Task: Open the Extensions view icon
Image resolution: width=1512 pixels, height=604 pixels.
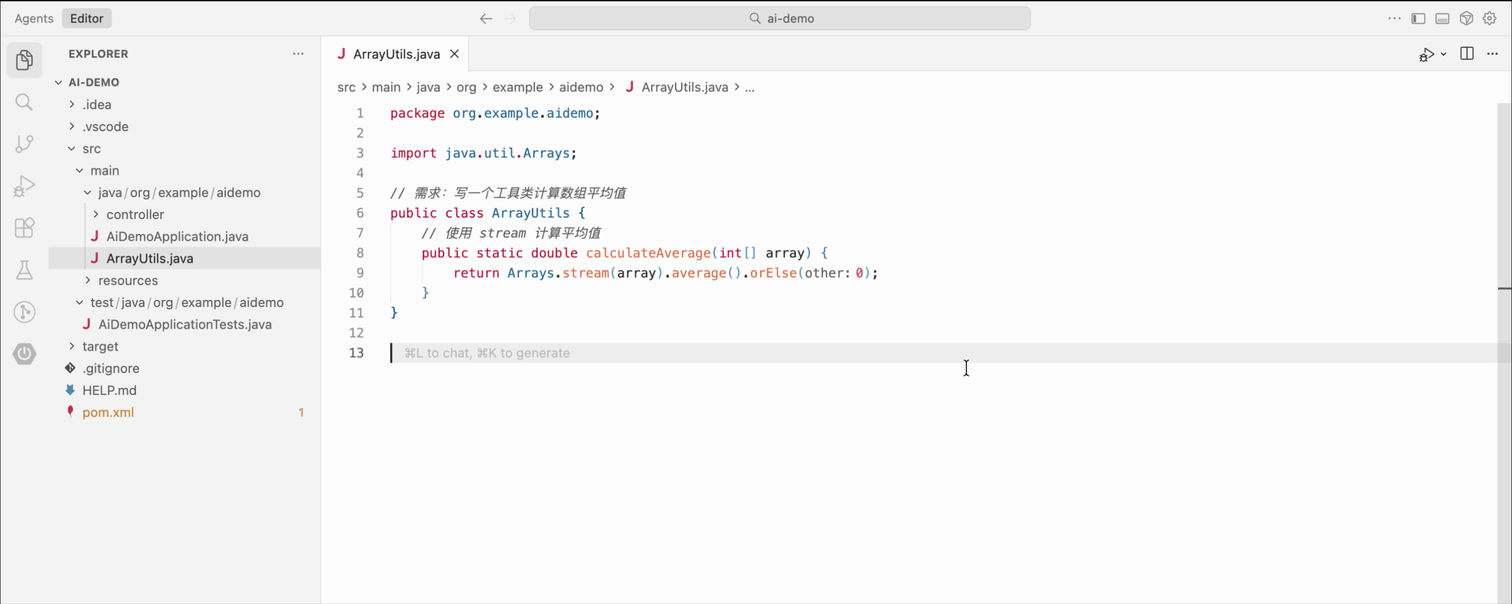Action: coord(24,228)
